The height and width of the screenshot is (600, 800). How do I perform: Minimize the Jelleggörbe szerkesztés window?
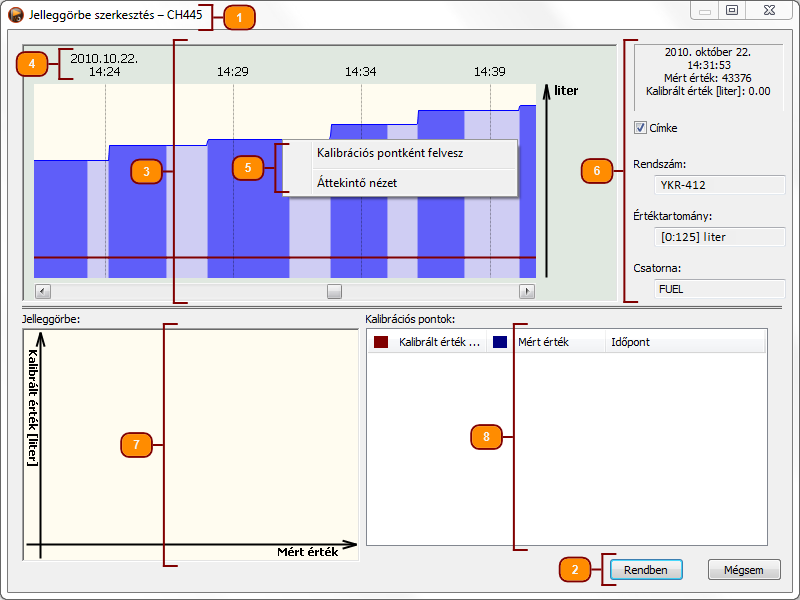[705, 11]
